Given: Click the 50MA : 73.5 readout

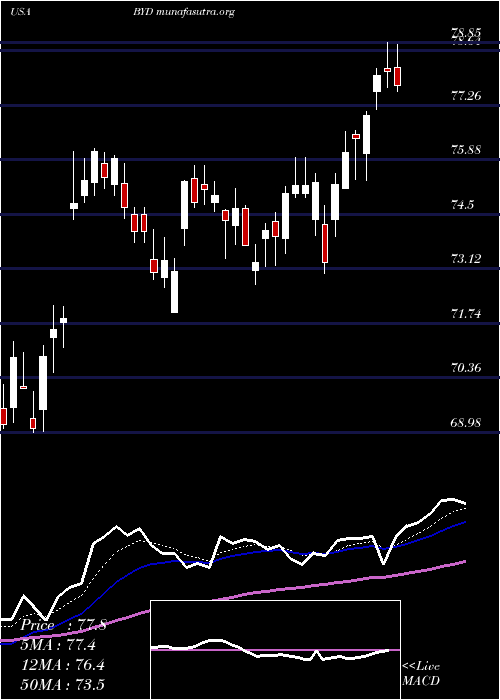Looking at the screenshot, I should tap(62, 684).
